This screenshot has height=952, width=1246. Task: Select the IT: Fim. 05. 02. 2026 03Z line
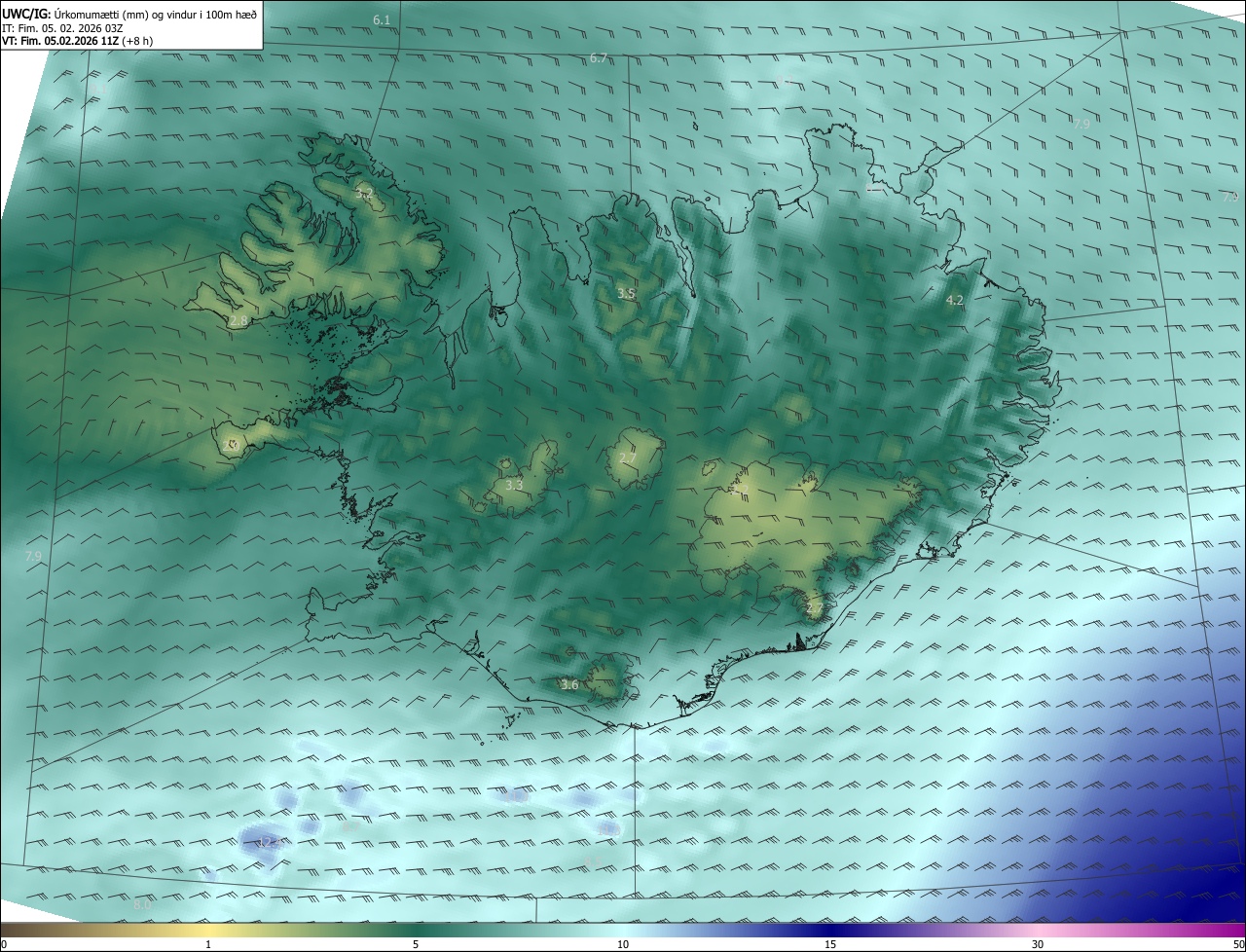click(x=62, y=28)
